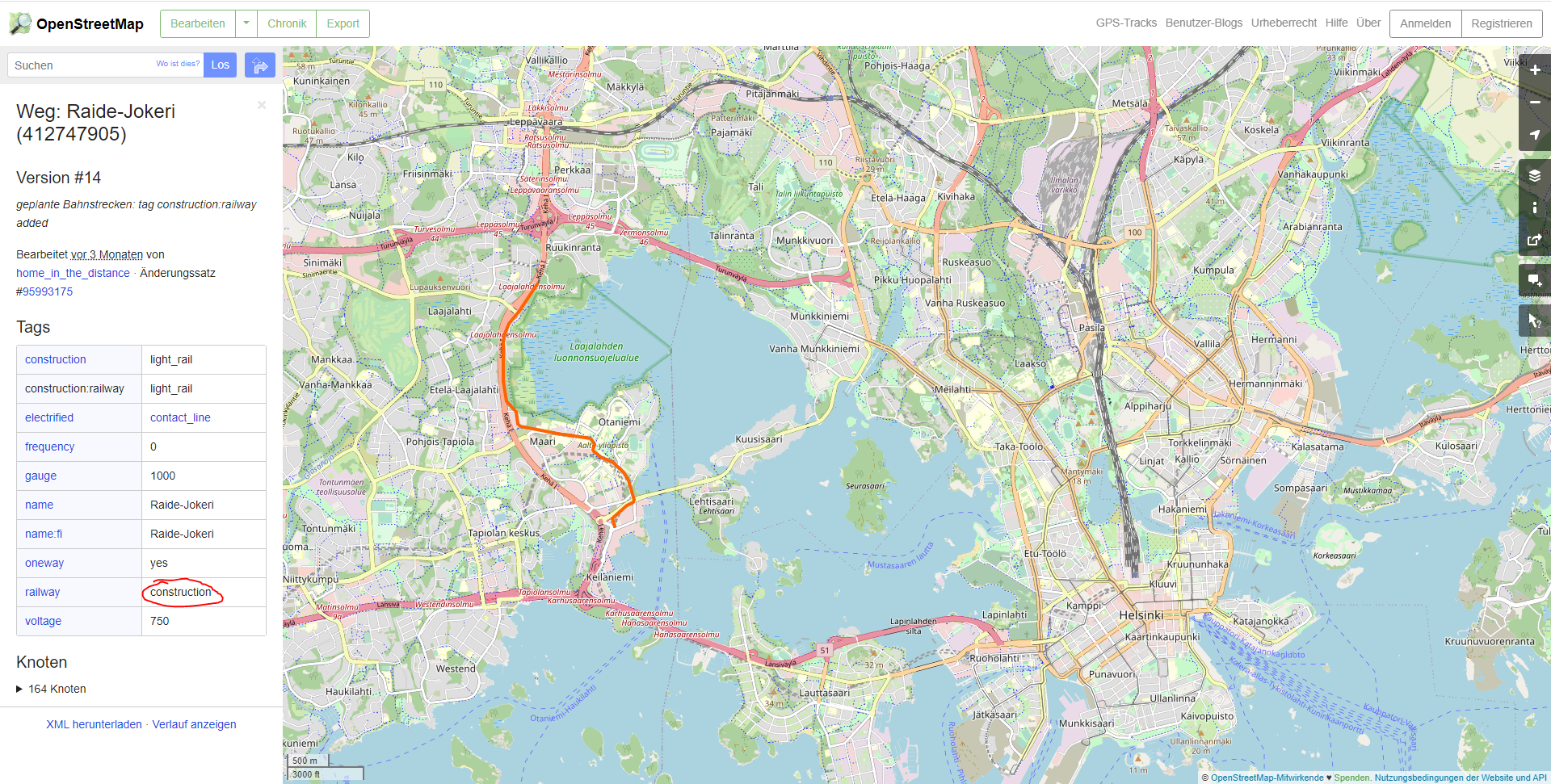Follow the home_in_the_distance user link
This screenshot has width=1551, height=784.
pos(73,273)
